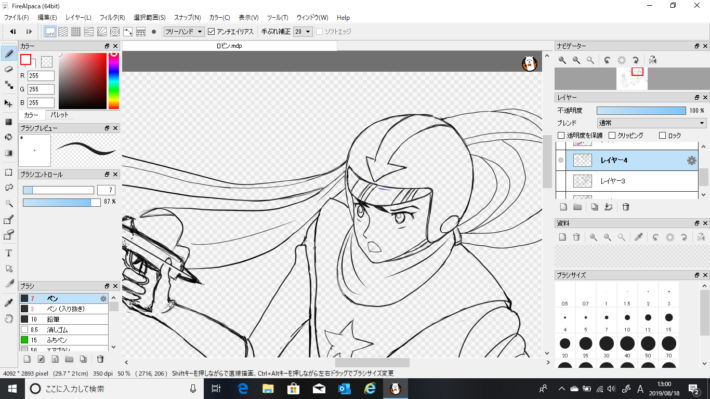The width and height of the screenshot is (710, 399).
Task: Open the 手ぶれ補正 value dropdown
Action: (302, 32)
